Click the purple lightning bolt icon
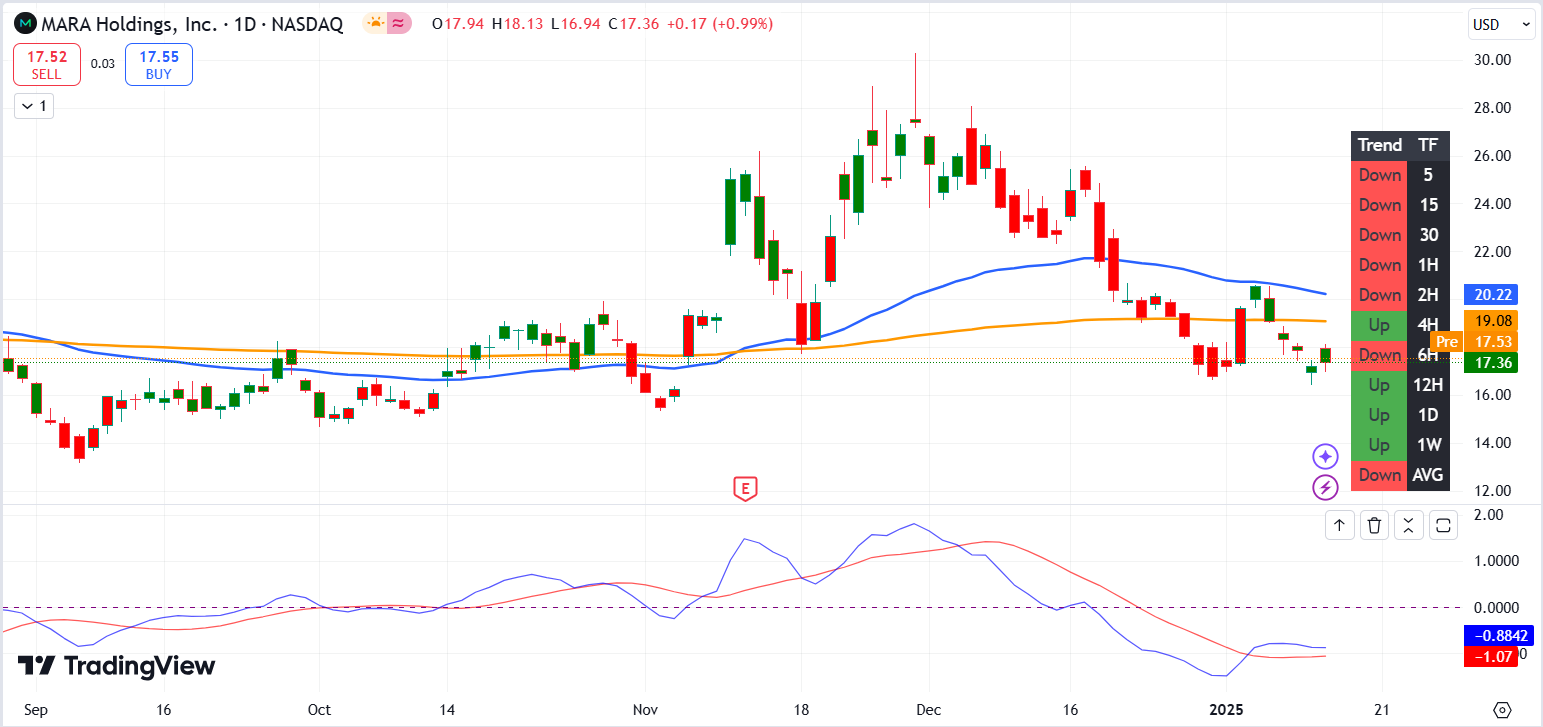This screenshot has width=1543, height=727. [x=1325, y=487]
